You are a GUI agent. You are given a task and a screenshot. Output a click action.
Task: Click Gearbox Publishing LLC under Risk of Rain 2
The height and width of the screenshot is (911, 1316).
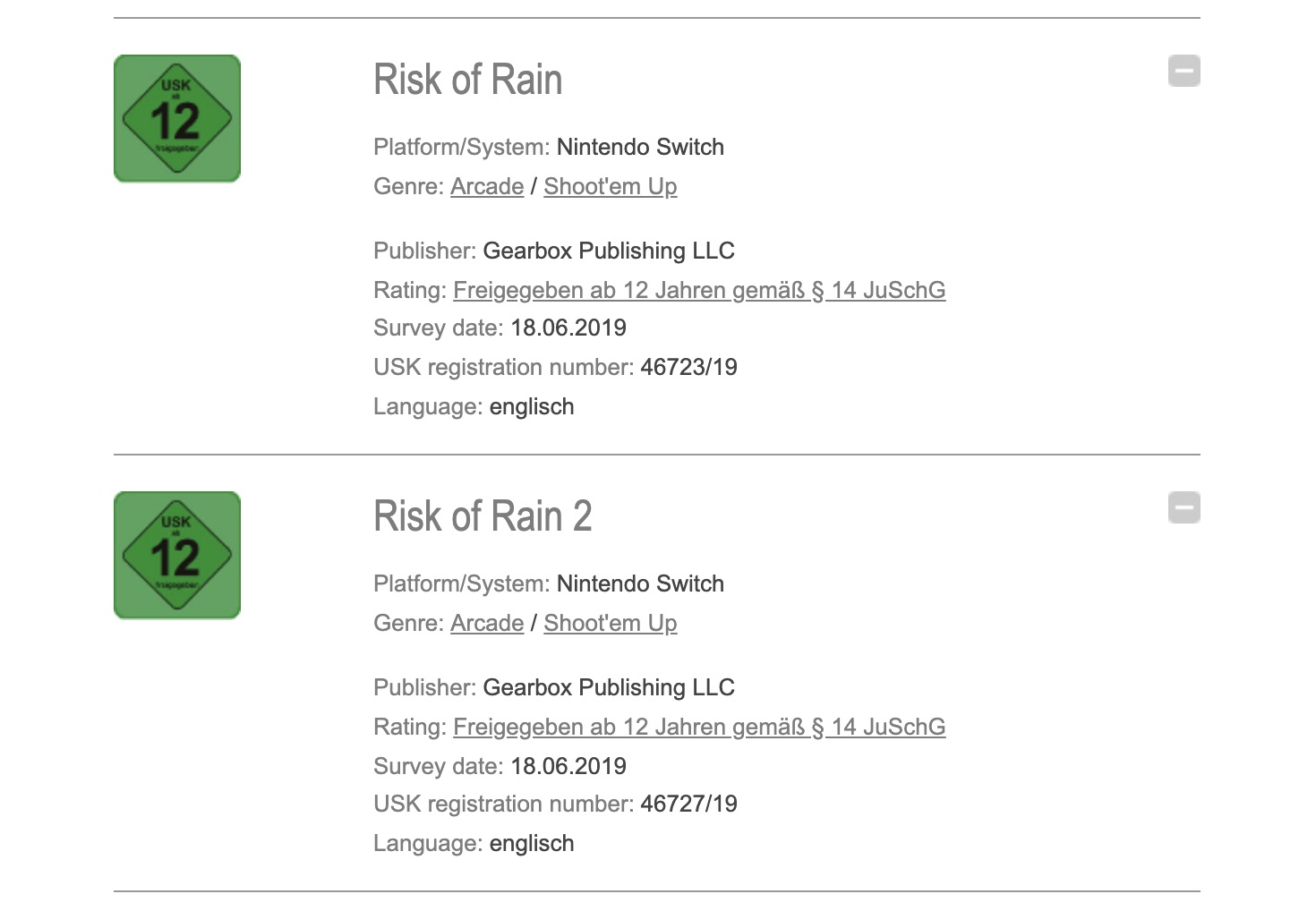[608, 687]
